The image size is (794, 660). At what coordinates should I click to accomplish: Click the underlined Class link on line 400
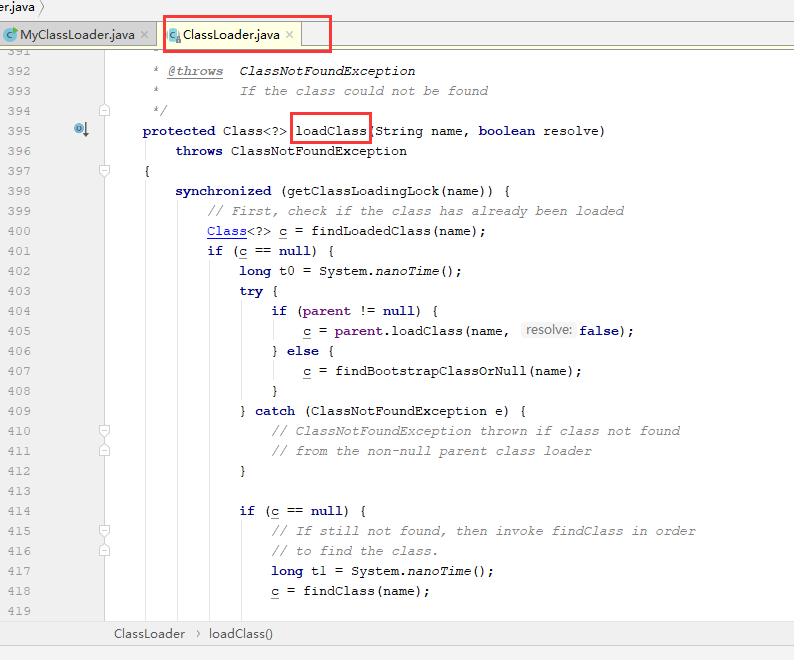(226, 231)
